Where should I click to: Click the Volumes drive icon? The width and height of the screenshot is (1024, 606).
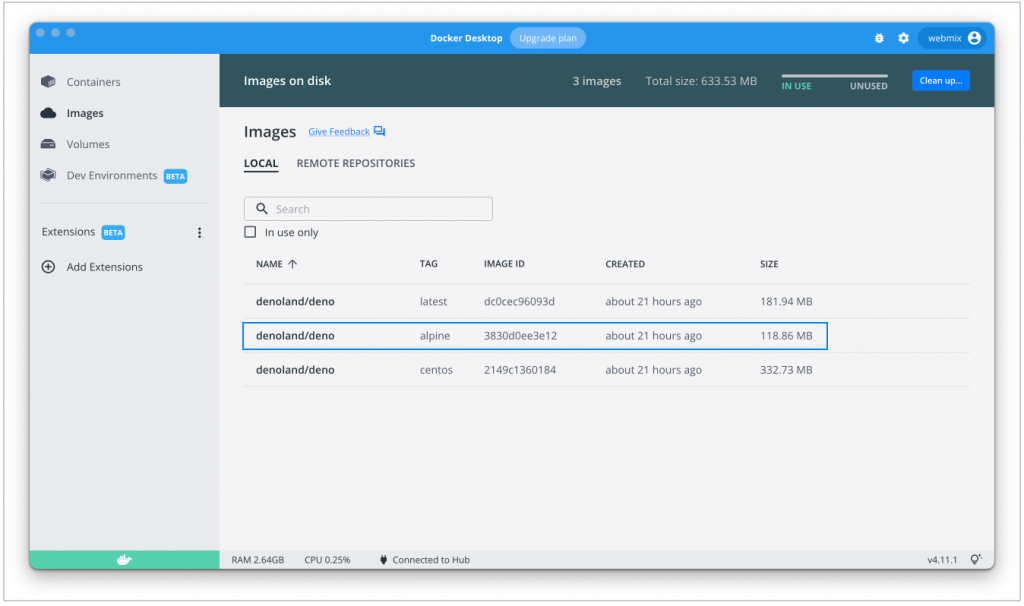point(48,144)
